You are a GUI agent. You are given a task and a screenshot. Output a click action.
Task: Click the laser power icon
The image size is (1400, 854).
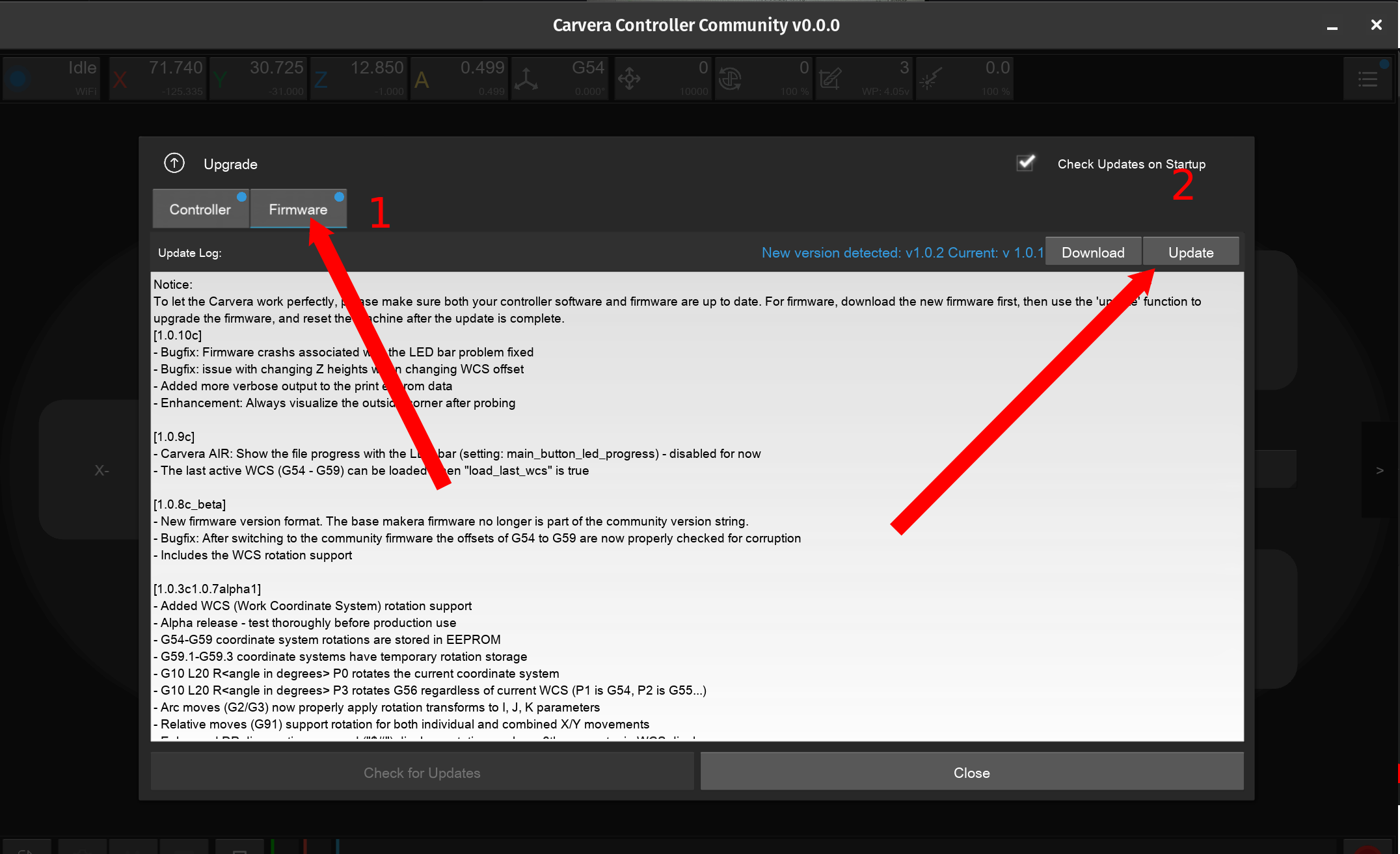(930, 79)
